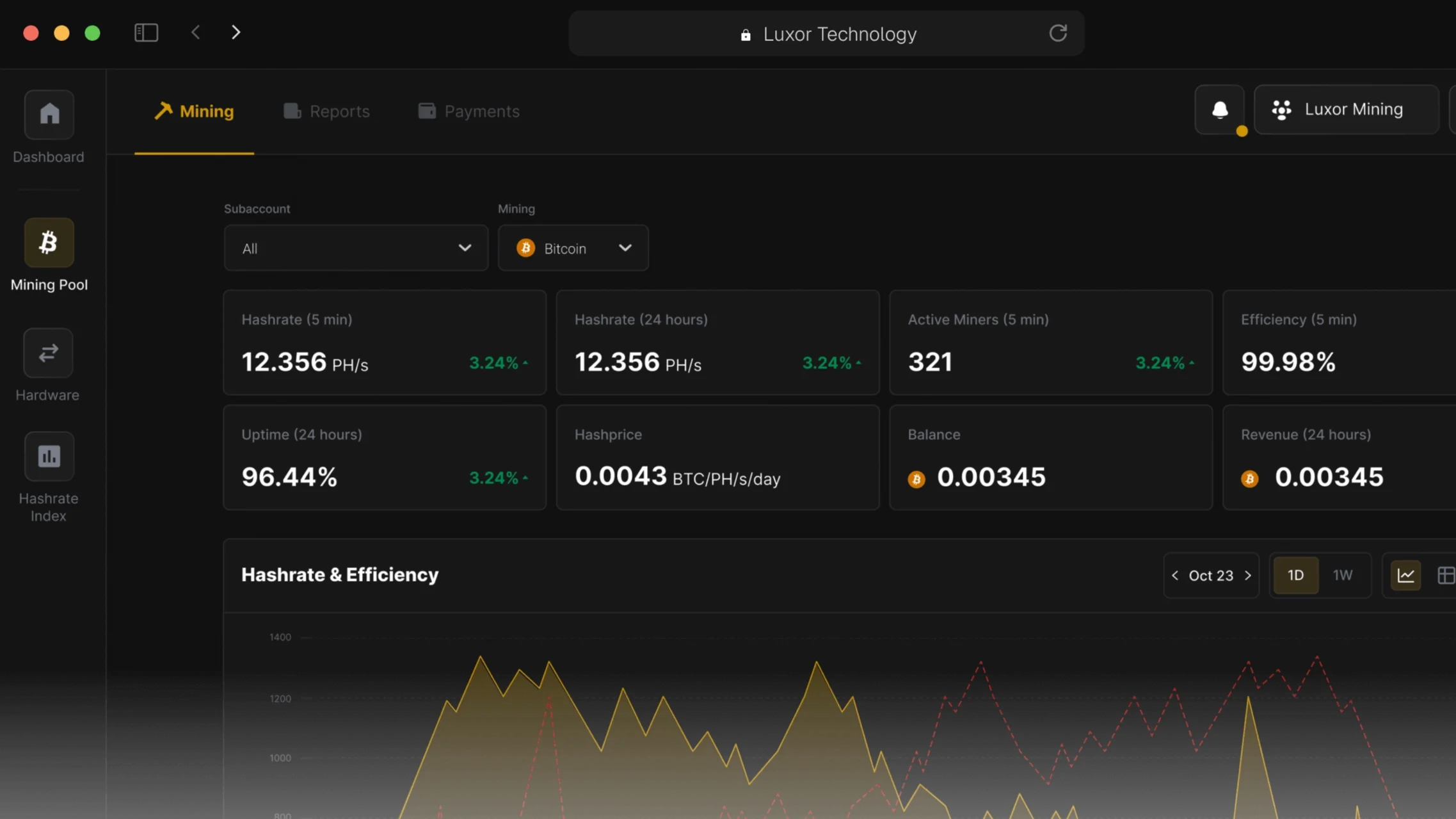1456x819 pixels.
Task: Go to Dashboard via the home icon
Action: click(x=48, y=114)
